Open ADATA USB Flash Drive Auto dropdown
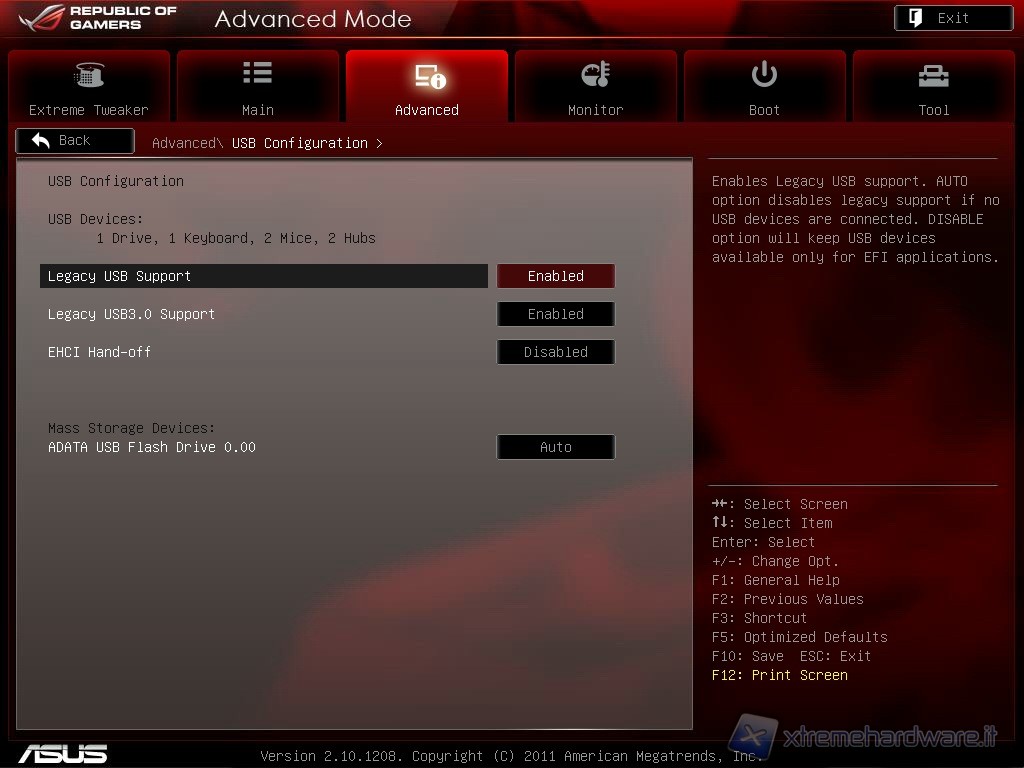Viewport: 1024px width, 768px height. tap(556, 447)
